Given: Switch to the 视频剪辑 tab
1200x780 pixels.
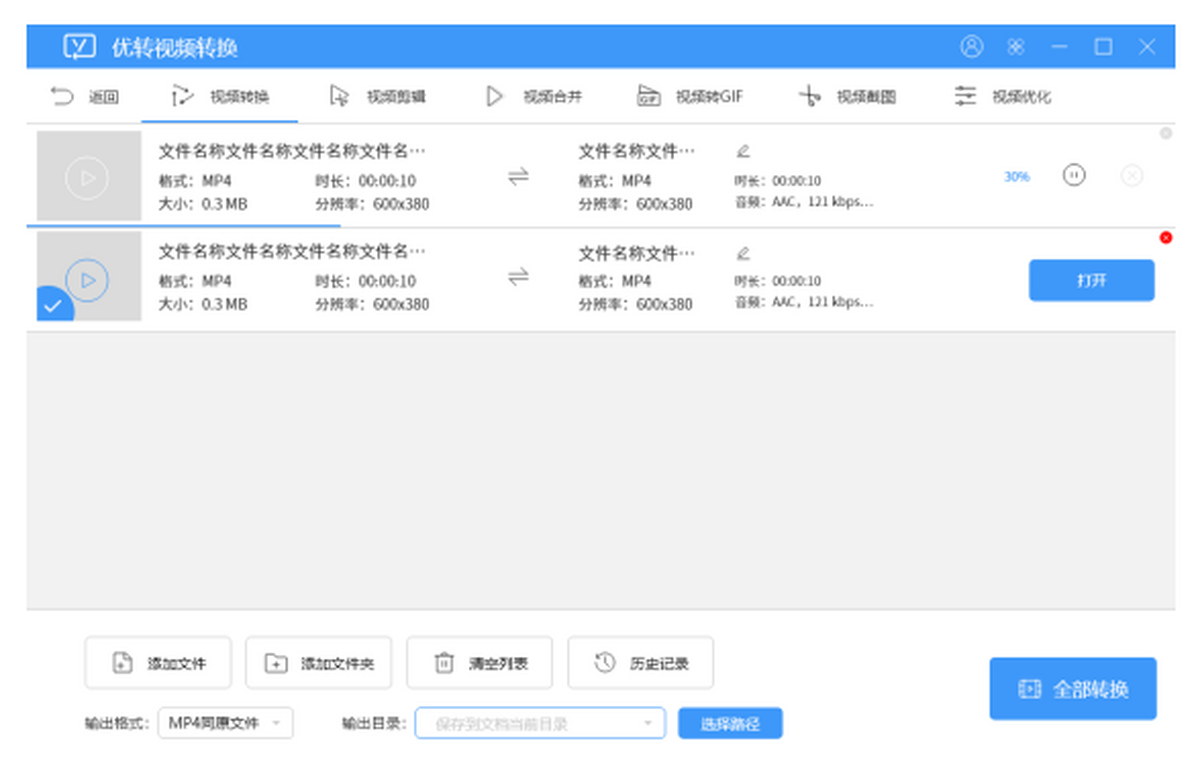Looking at the screenshot, I should (x=378, y=97).
